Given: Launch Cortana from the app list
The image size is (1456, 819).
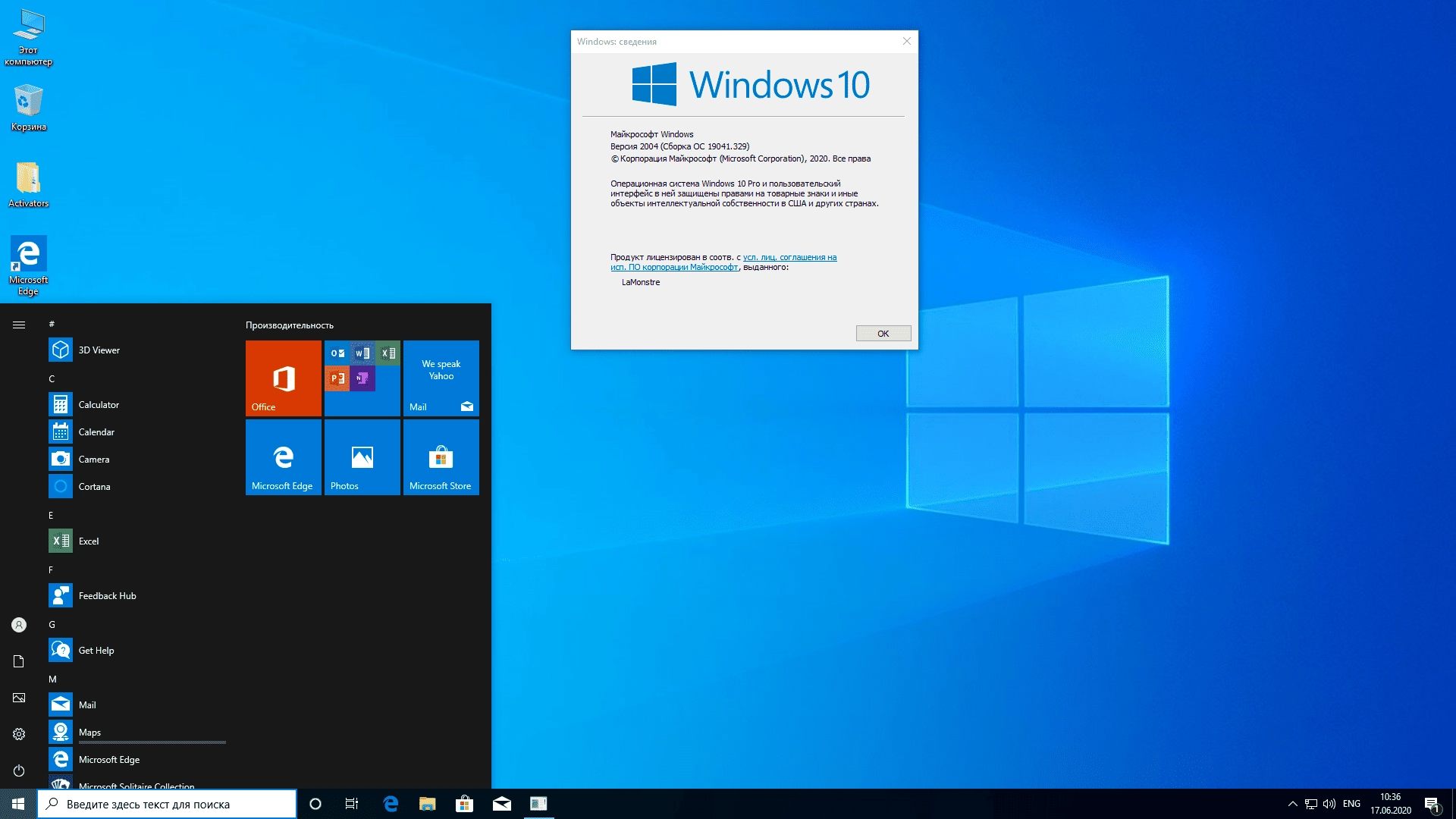Looking at the screenshot, I should (137, 487).
